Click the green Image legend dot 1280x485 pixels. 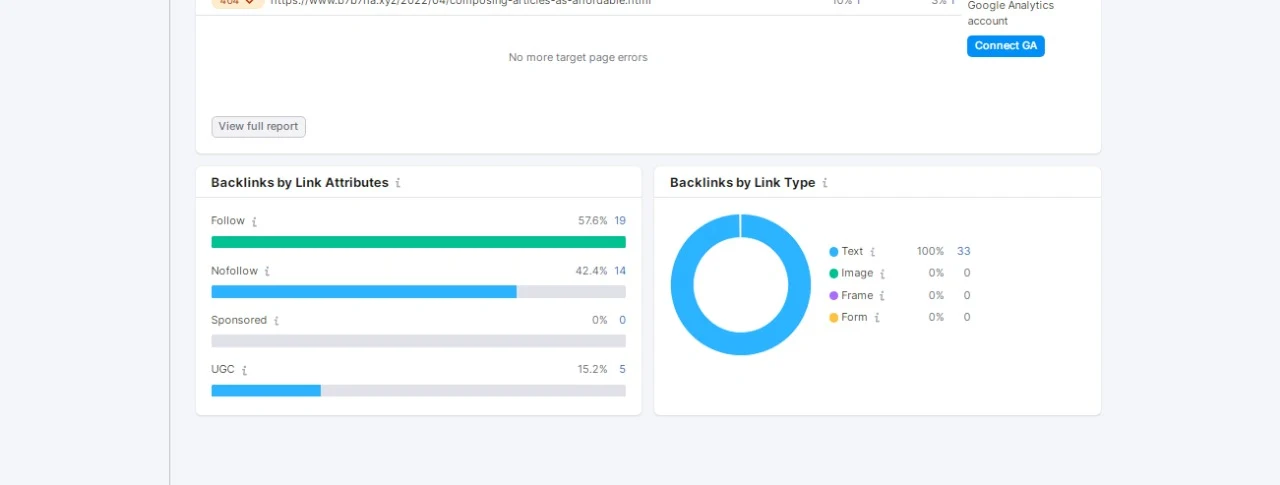coord(833,274)
